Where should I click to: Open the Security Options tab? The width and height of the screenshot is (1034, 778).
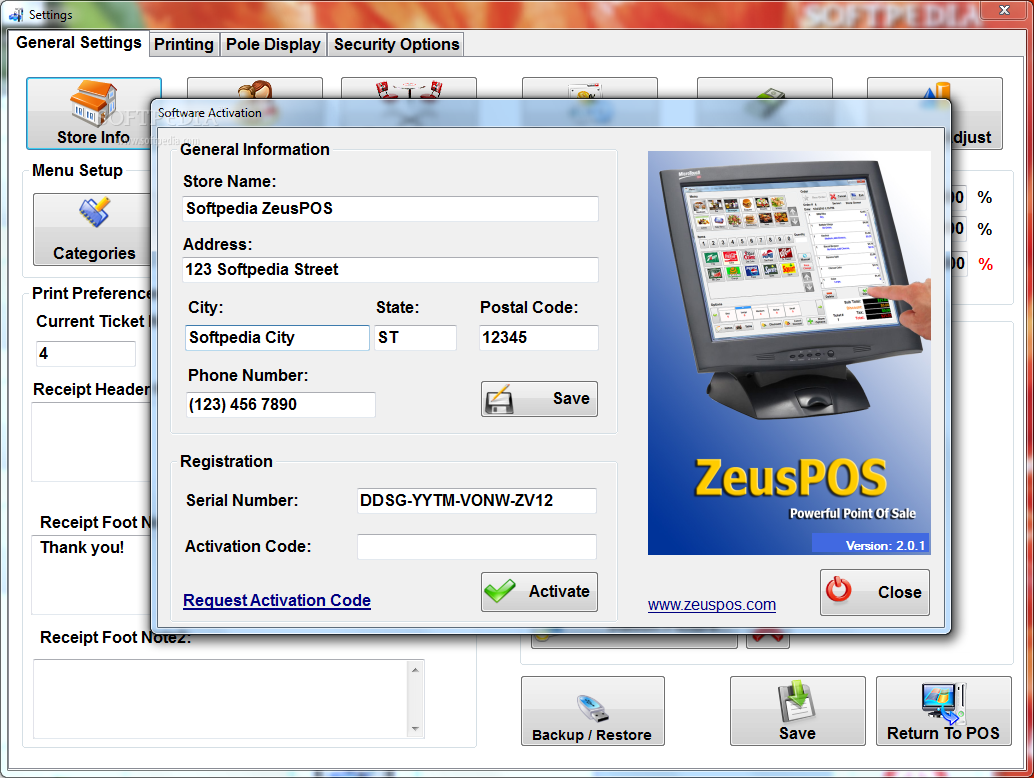point(396,44)
